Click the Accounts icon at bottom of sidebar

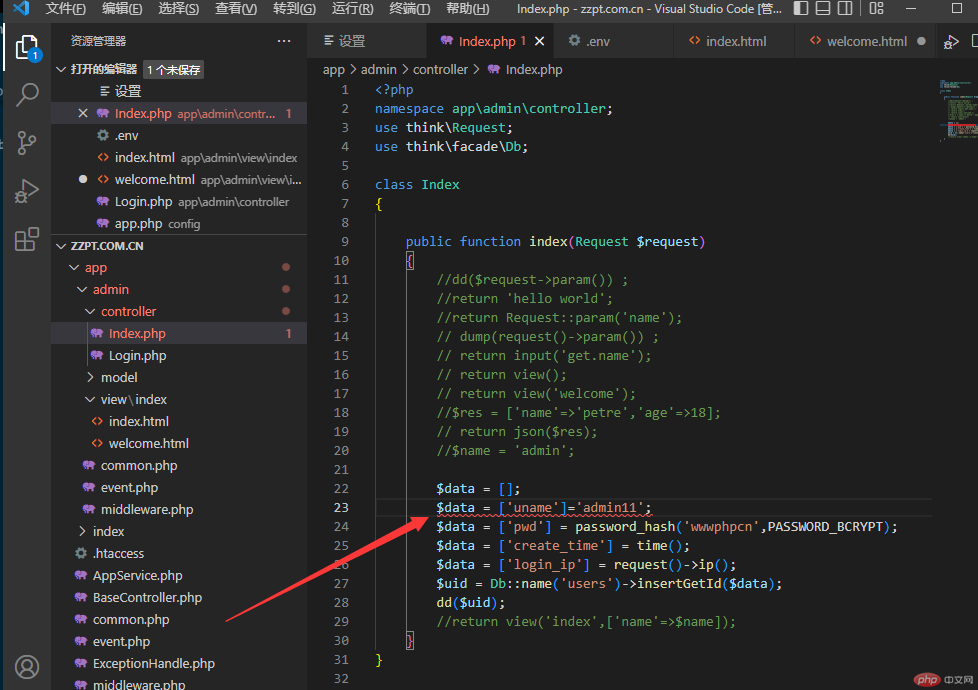point(26,666)
